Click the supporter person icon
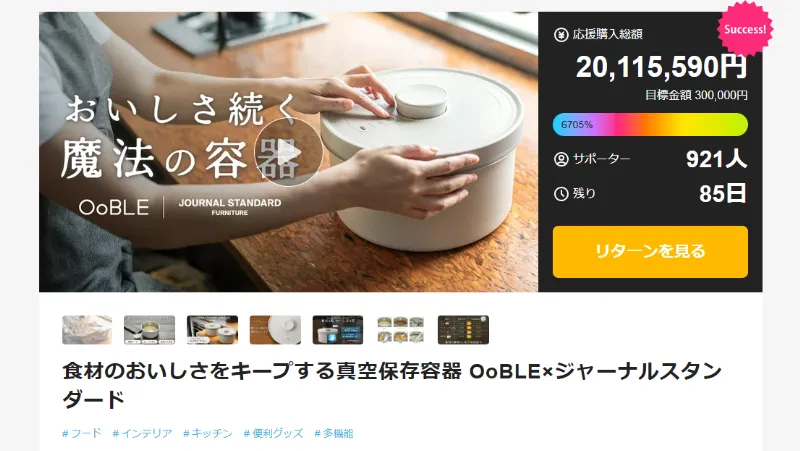Image resolution: width=800 pixels, height=451 pixels. (561, 159)
